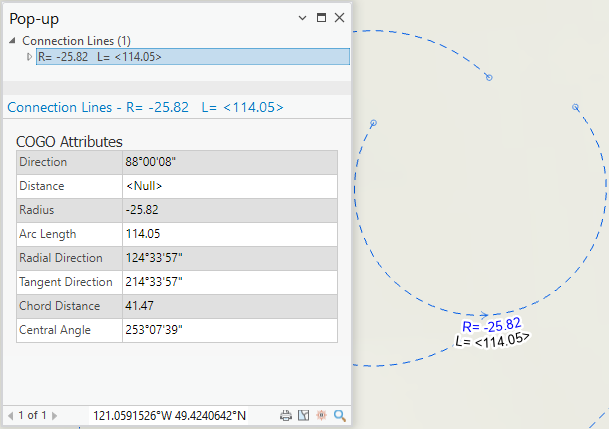The image size is (609, 429).
Task: Click the Radial Direction field label
Action: tap(61, 258)
